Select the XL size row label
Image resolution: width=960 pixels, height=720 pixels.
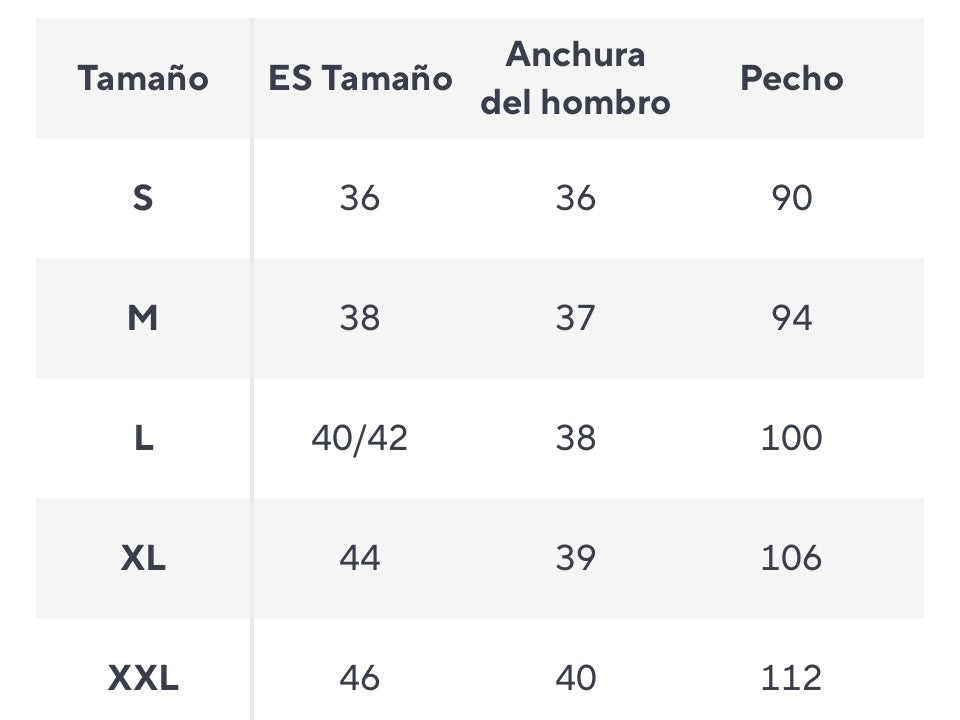pyautogui.click(x=143, y=558)
